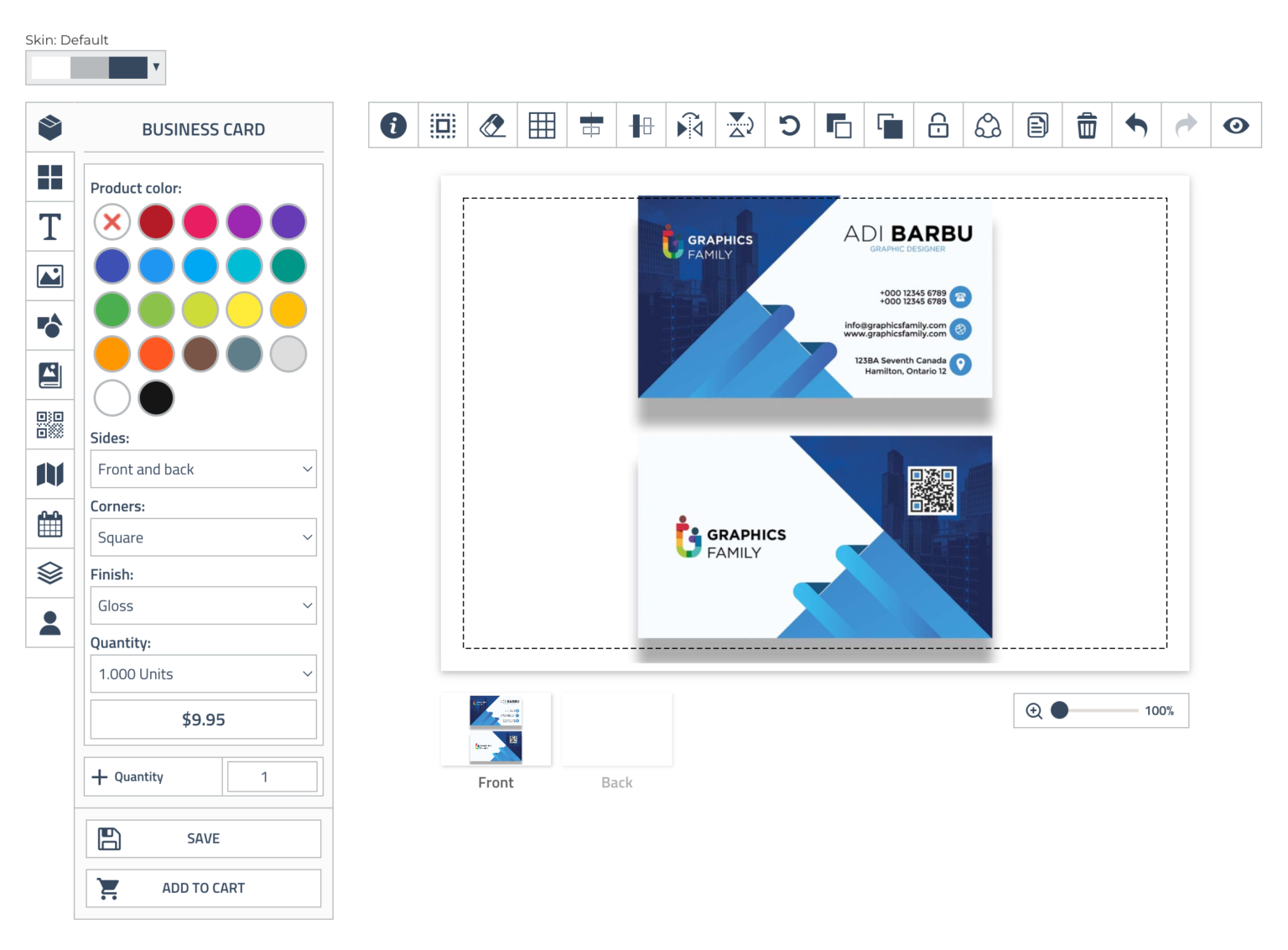This screenshot has height=950, width=1288.
Task: Click the ADD TO CART button
Action: point(204,888)
